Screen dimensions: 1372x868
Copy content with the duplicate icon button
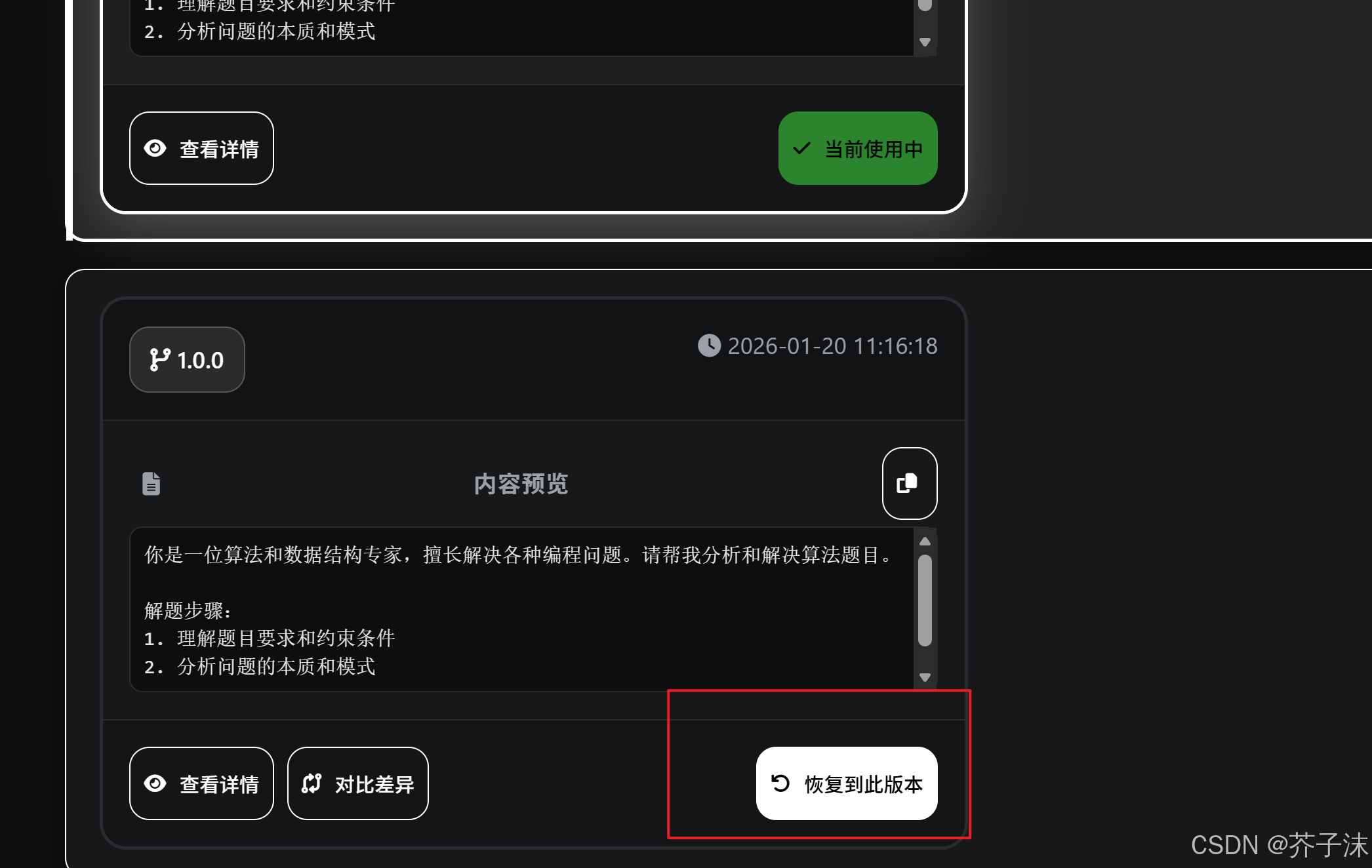[909, 483]
